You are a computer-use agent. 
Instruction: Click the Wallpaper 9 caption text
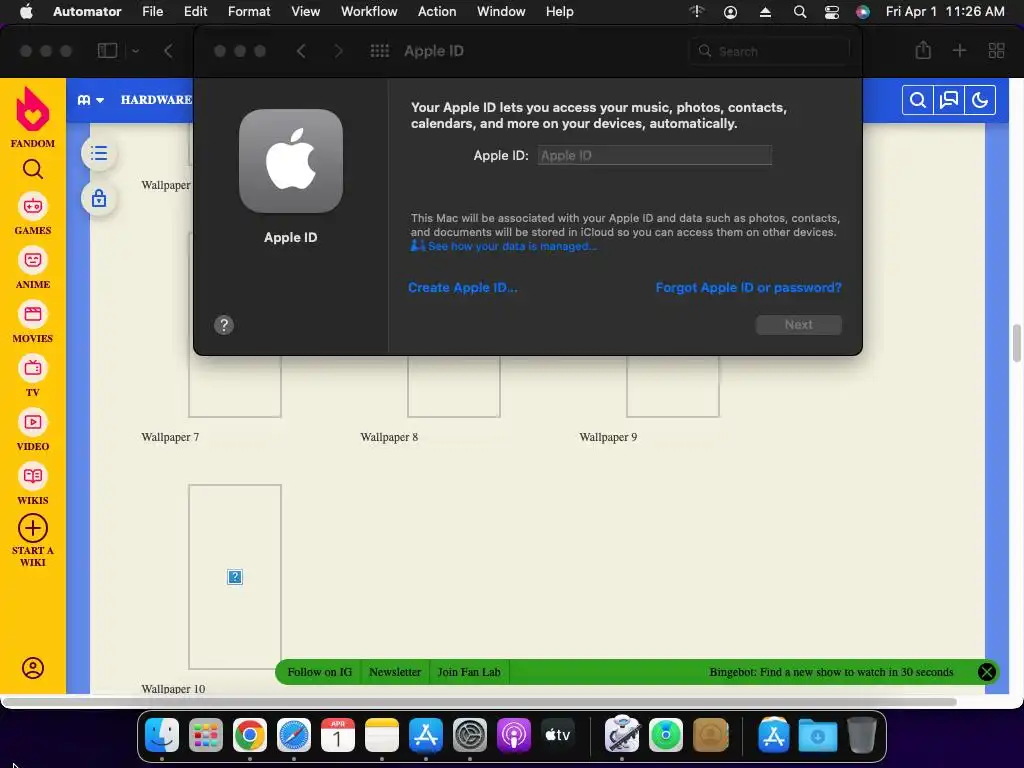tap(608, 437)
